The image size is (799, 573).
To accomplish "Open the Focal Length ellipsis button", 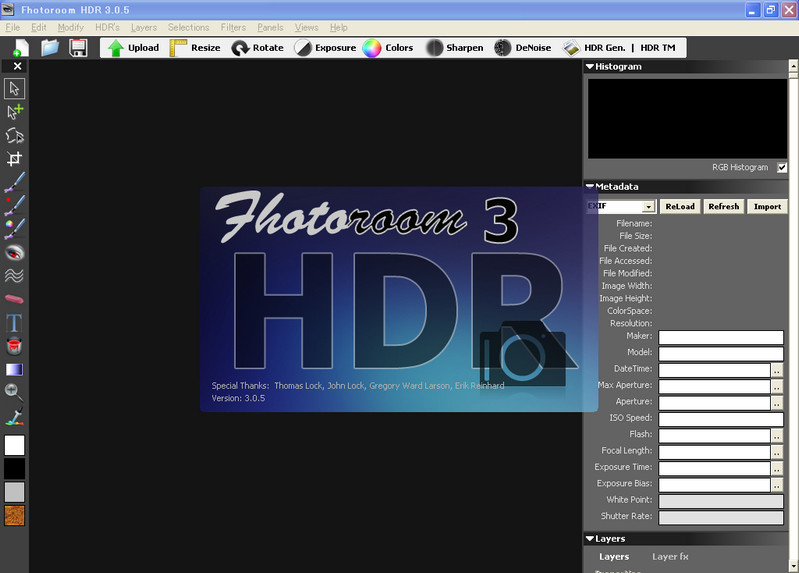I will [777, 452].
